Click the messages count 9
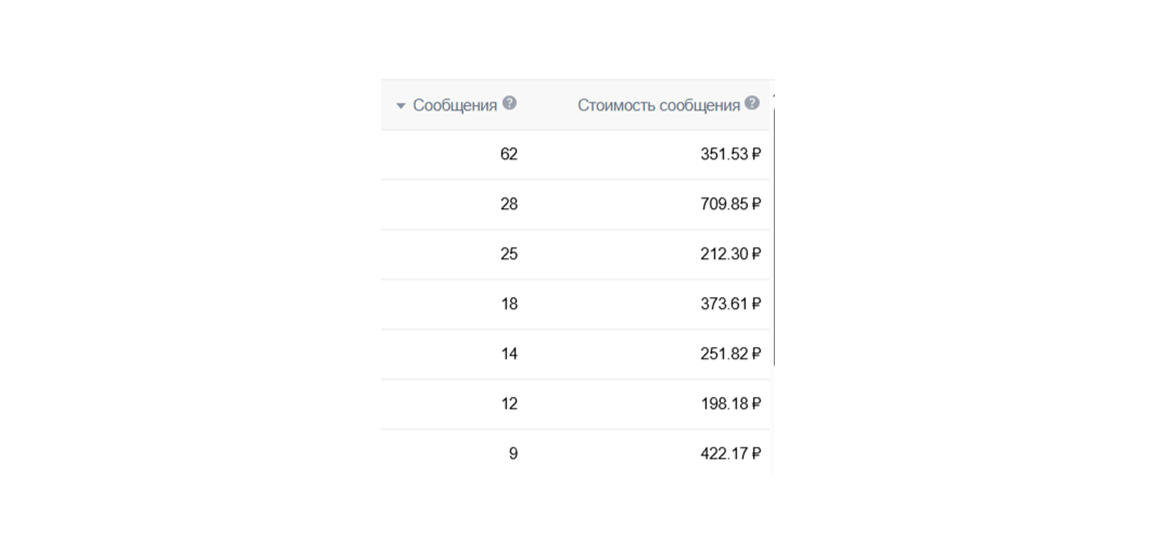 [x=513, y=454]
